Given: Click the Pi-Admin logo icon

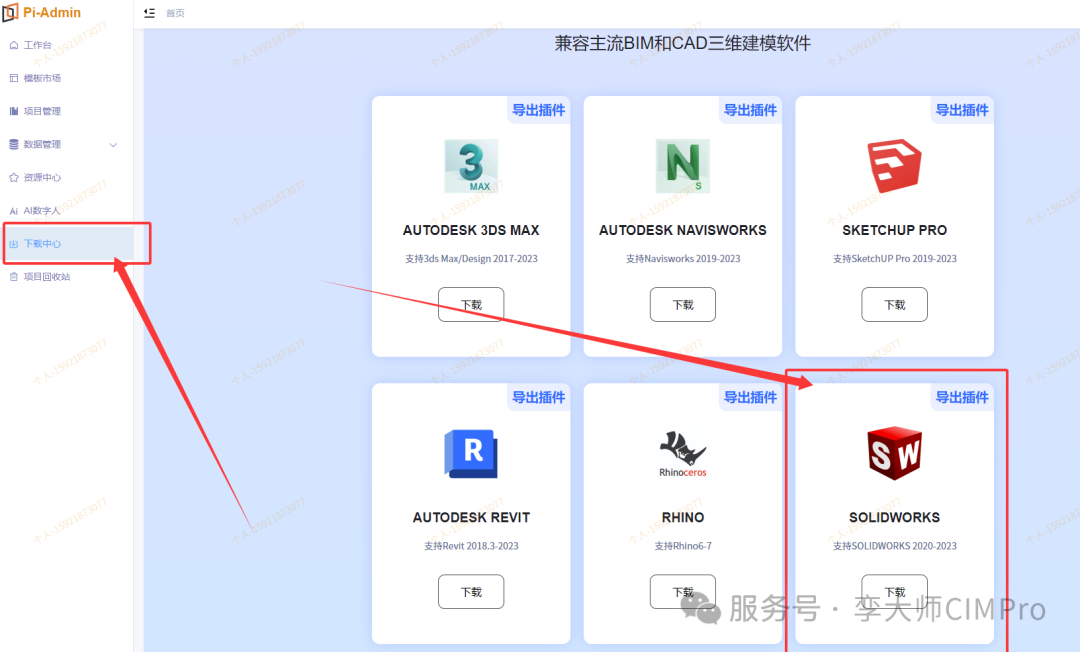Looking at the screenshot, I should pos(10,12).
